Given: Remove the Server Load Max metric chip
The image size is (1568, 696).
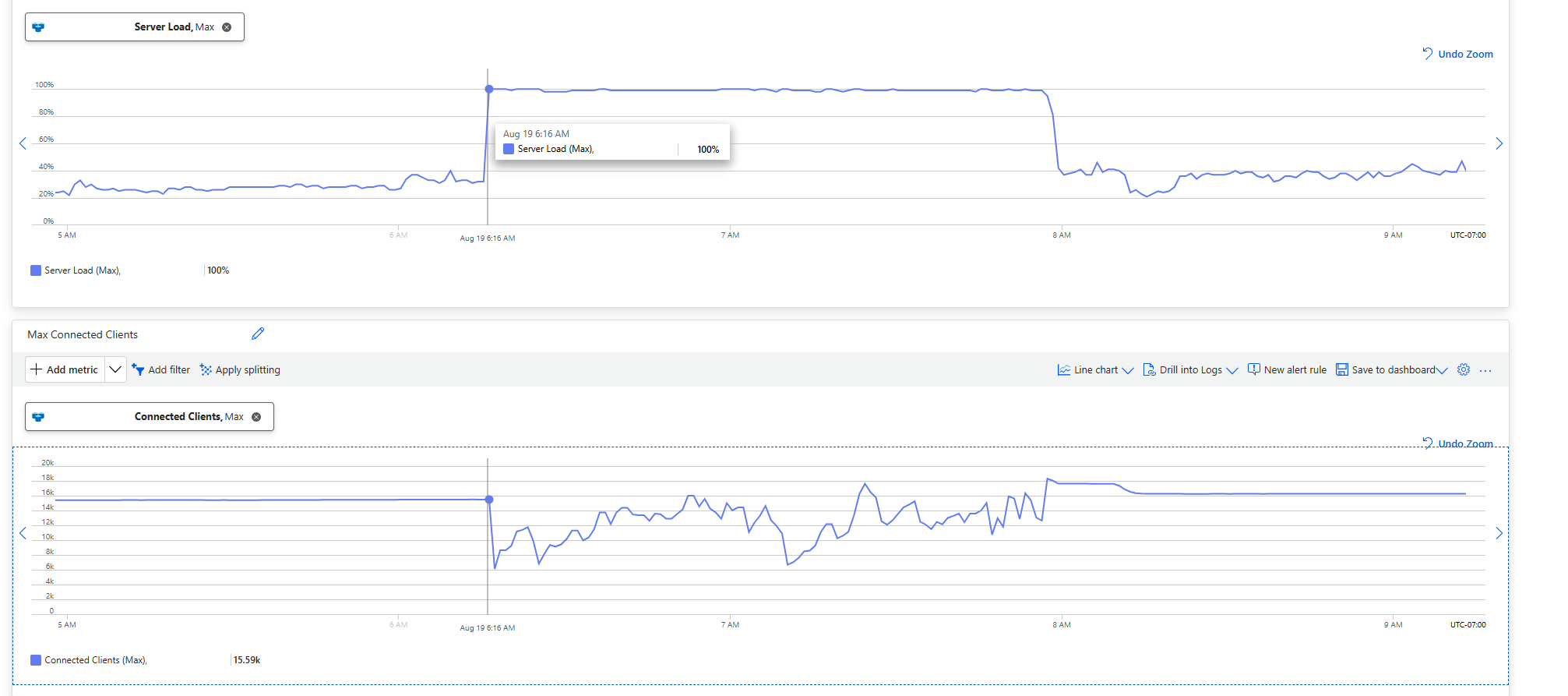Looking at the screenshot, I should click(227, 27).
